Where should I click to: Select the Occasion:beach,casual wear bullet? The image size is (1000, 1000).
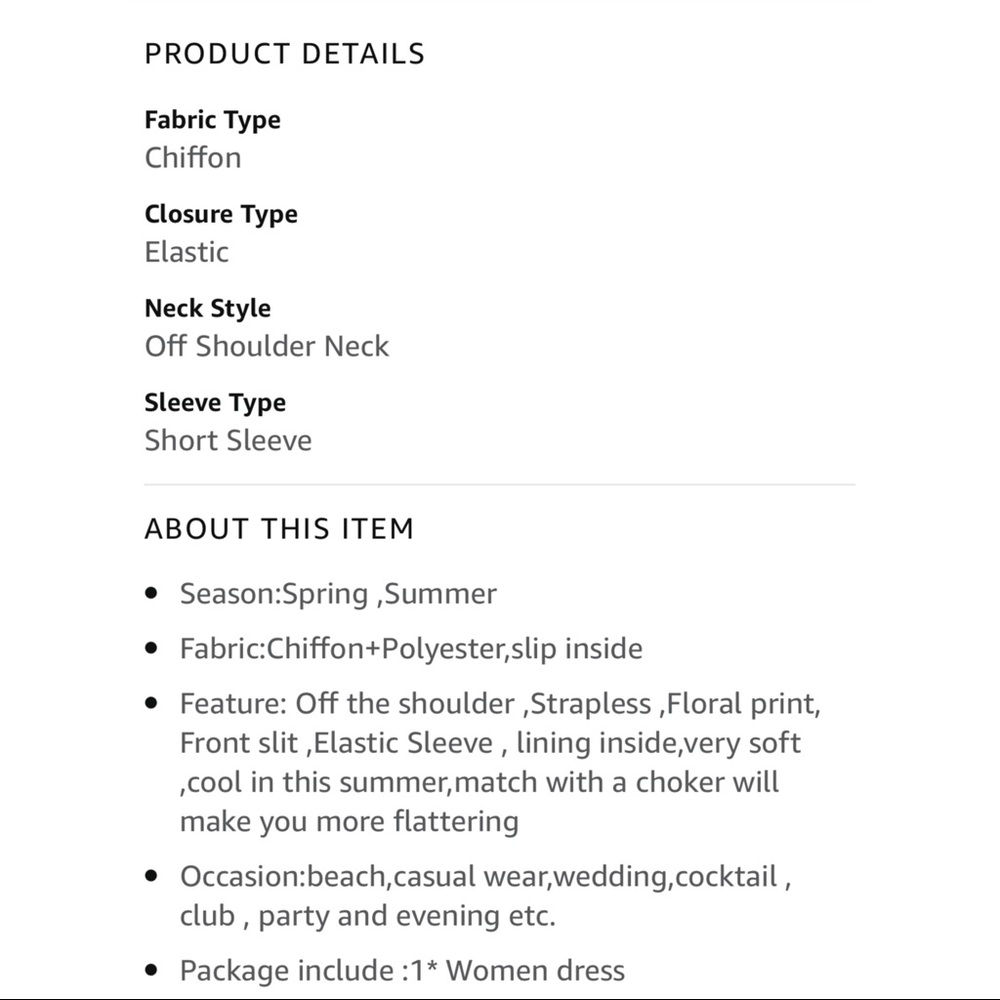485,877
